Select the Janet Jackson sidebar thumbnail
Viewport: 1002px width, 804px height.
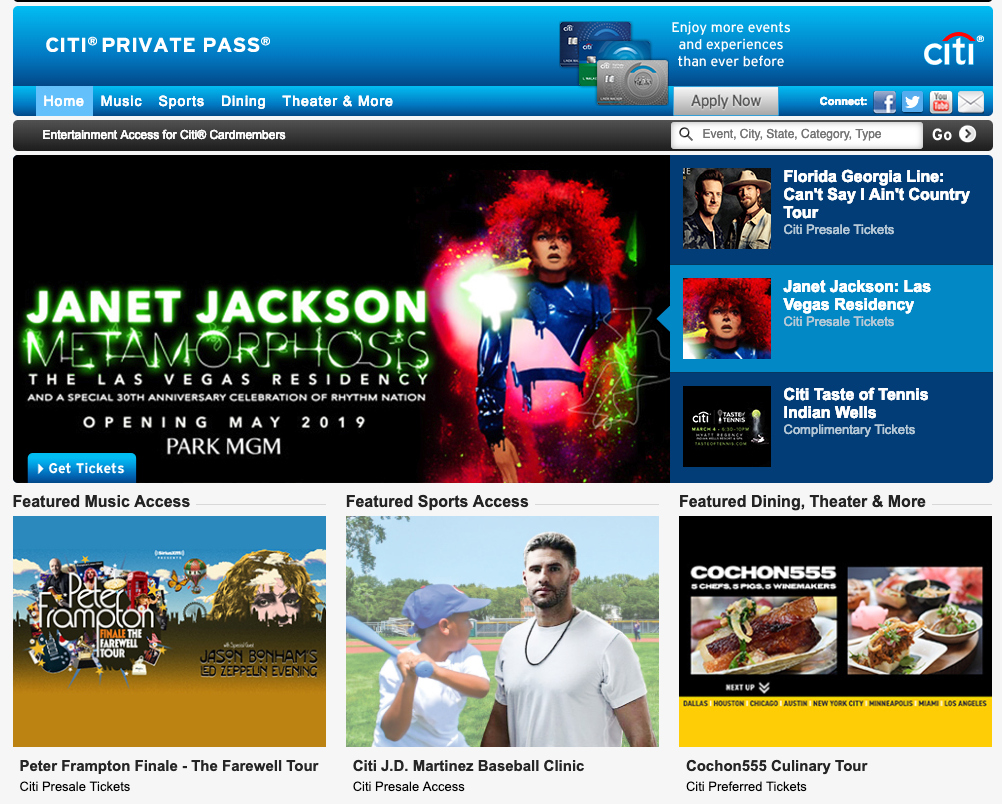click(x=727, y=318)
